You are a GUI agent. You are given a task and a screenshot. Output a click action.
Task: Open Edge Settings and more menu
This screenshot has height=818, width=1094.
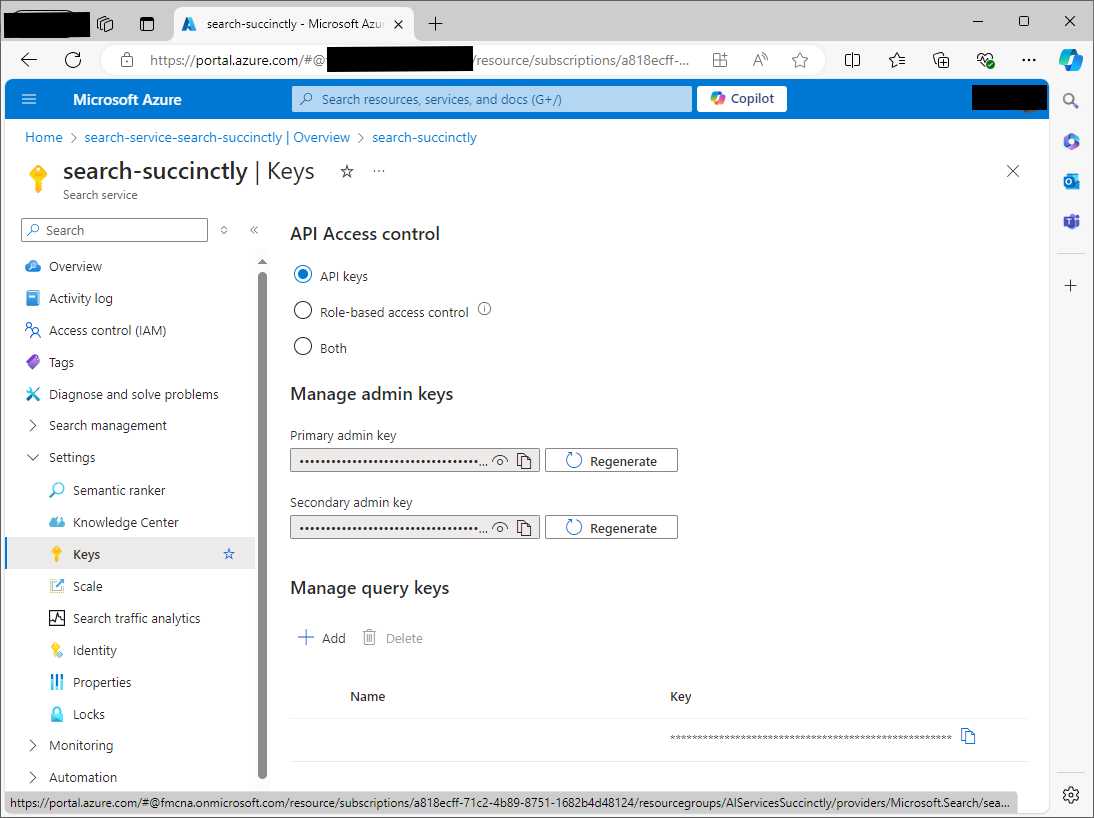pos(1028,60)
